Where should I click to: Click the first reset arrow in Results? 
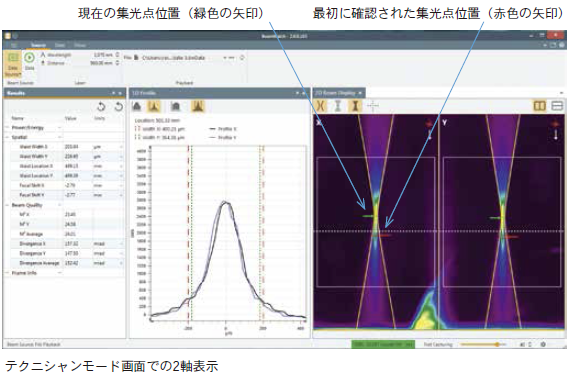101,107
